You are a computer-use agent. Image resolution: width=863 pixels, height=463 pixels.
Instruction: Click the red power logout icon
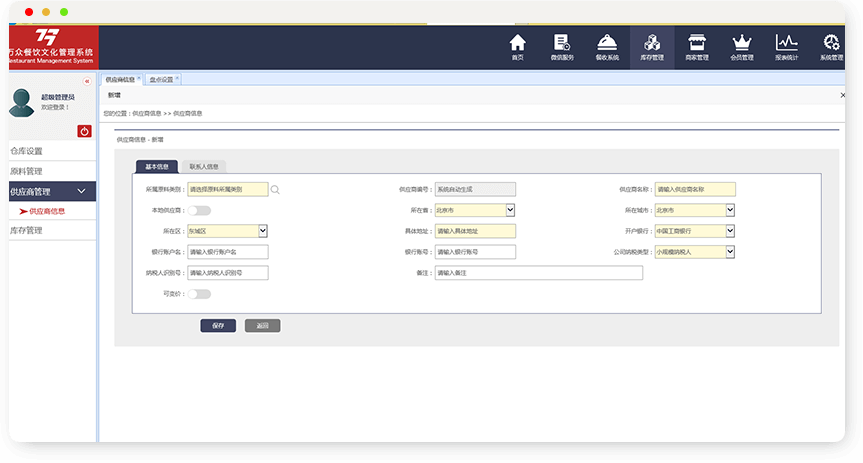(x=85, y=131)
